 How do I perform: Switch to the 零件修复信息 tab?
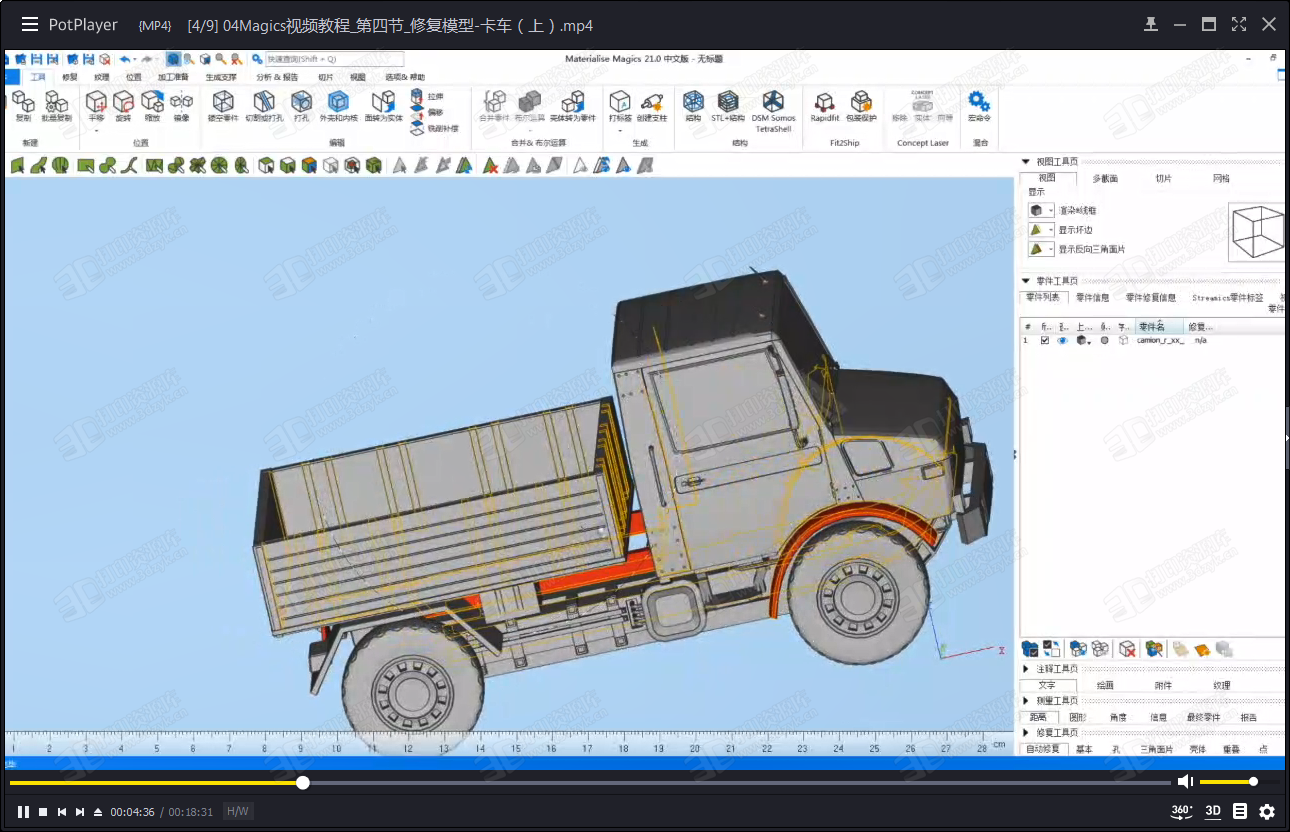[1150, 298]
